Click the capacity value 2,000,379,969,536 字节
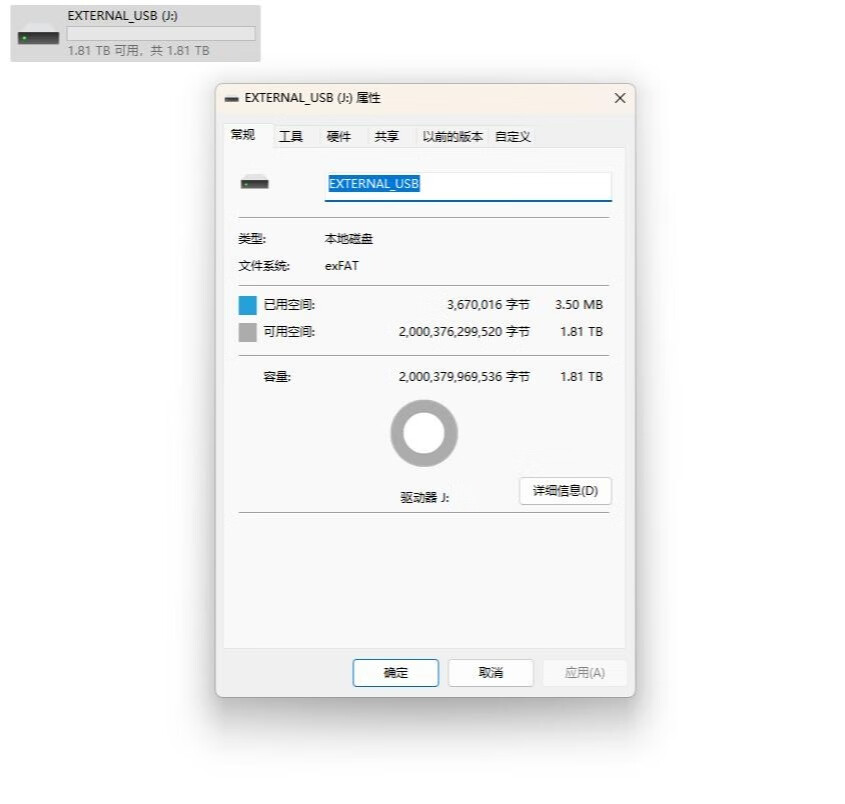This screenshot has width=845, height=804. point(464,377)
